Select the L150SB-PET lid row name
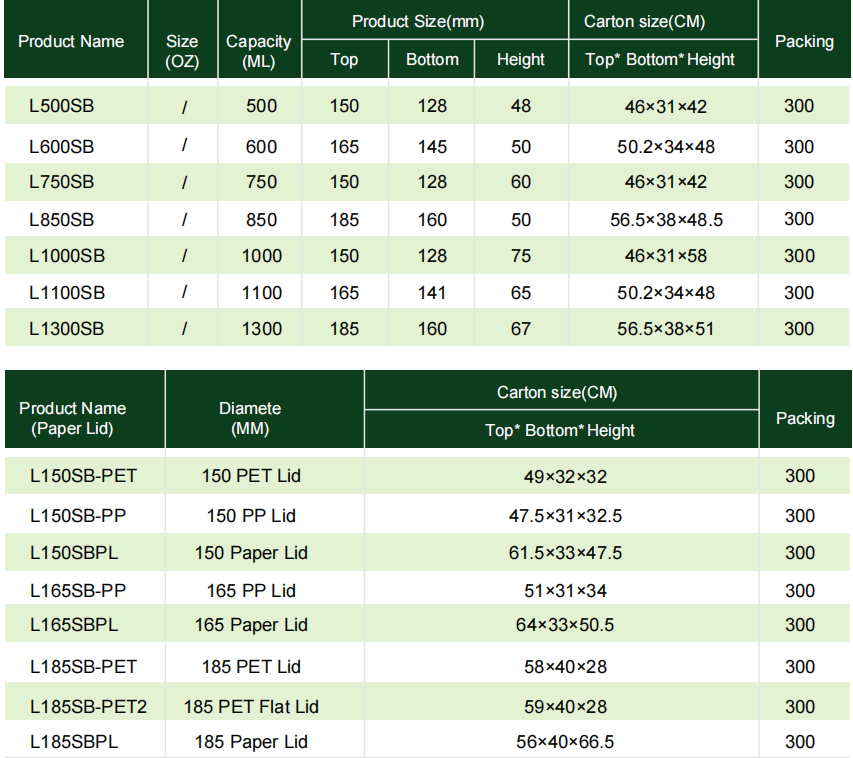The image size is (853, 758). click(x=83, y=476)
